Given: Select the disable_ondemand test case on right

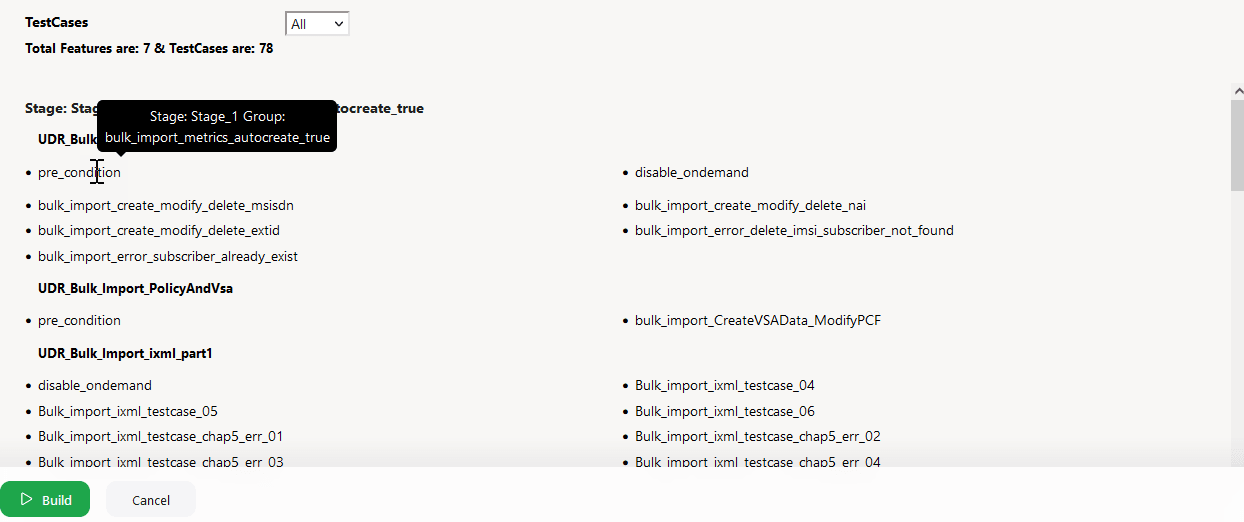Looking at the screenshot, I should [692, 172].
